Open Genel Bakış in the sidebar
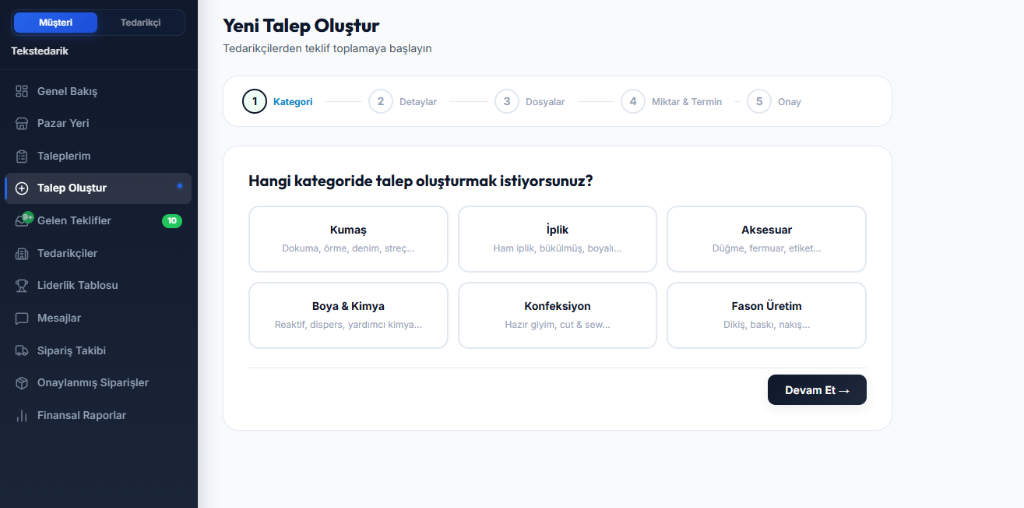Screen dimensions: 1024x508 tap(98, 91)
